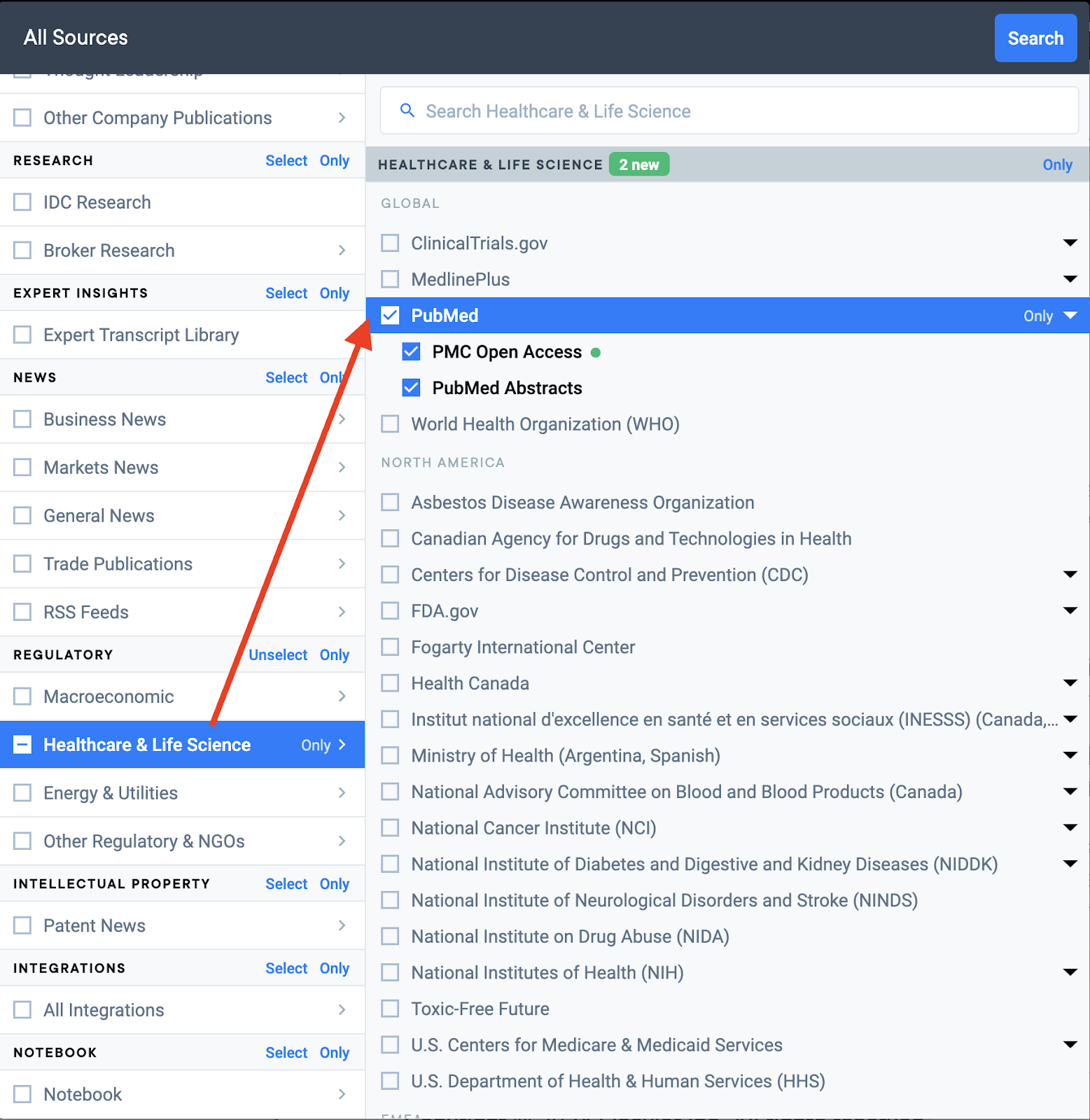Uncheck PMC Open Access checkbox
Image resolution: width=1090 pixels, height=1120 pixels.
pyautogui.click(x=411, y=351)
